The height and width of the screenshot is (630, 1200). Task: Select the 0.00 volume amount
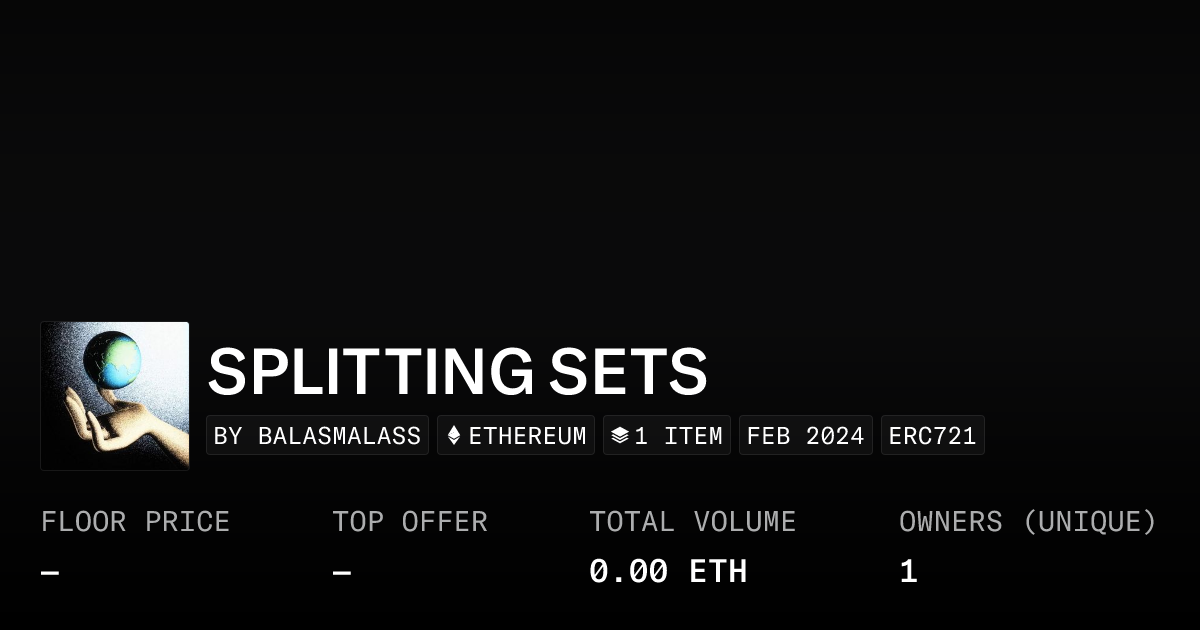[x=628, y=572]
